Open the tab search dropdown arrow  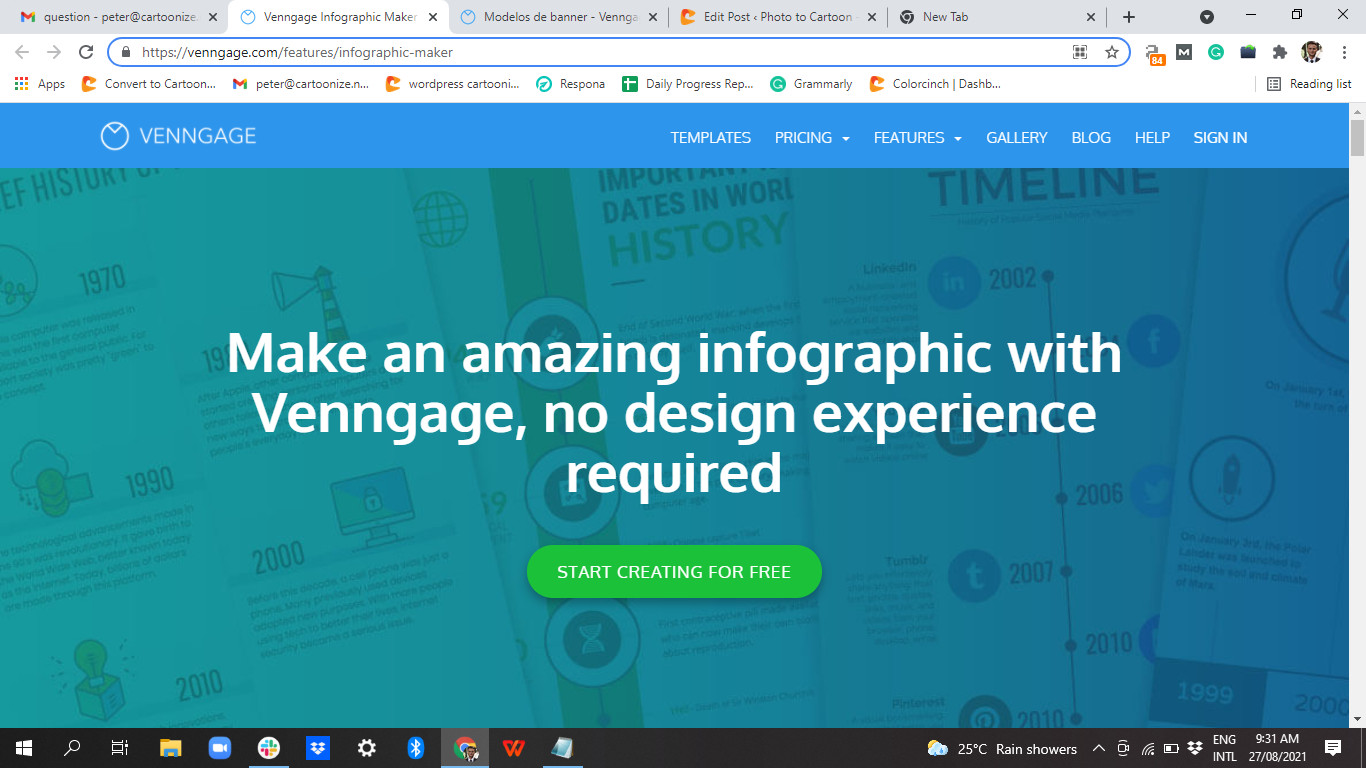click(x=1207, y=17)
